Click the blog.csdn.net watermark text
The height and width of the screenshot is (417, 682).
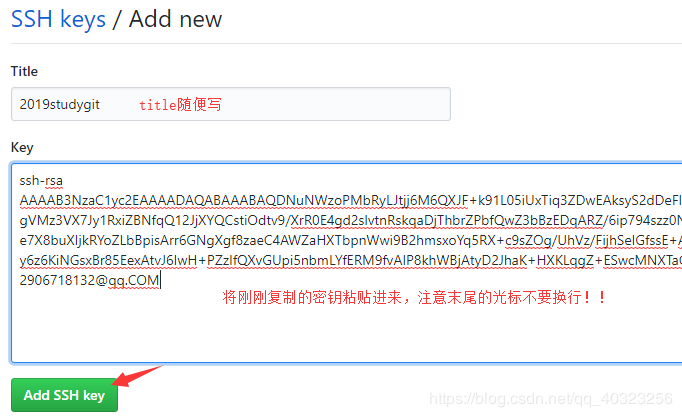pyautogui.click(x=551, y=399)
